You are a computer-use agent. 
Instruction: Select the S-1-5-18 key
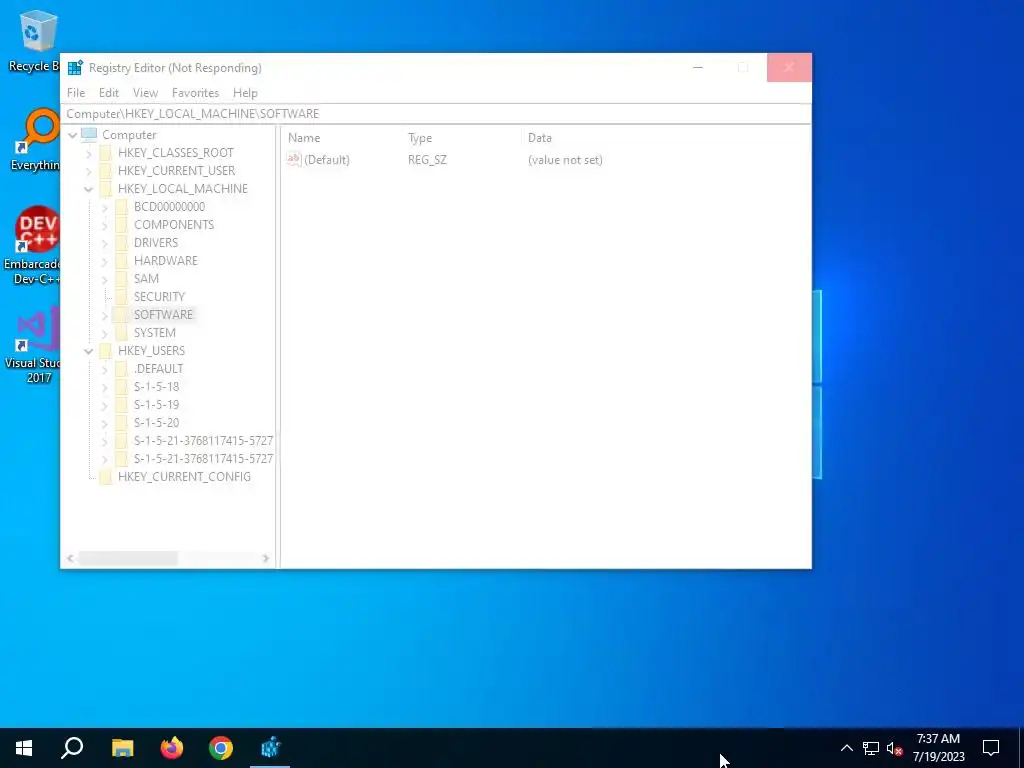(156, 387)
